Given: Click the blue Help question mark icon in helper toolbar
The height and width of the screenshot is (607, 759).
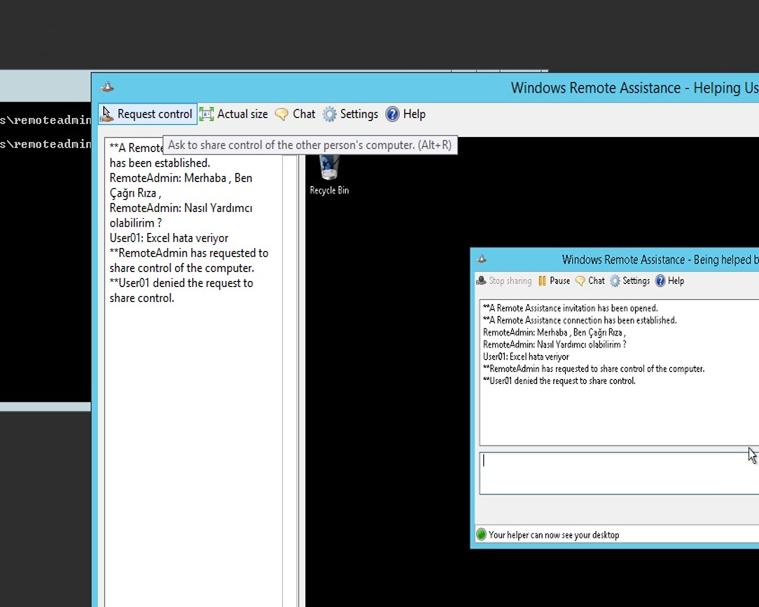Looking at the screenshot, I should pyautogui.click(x=392, y=114).
